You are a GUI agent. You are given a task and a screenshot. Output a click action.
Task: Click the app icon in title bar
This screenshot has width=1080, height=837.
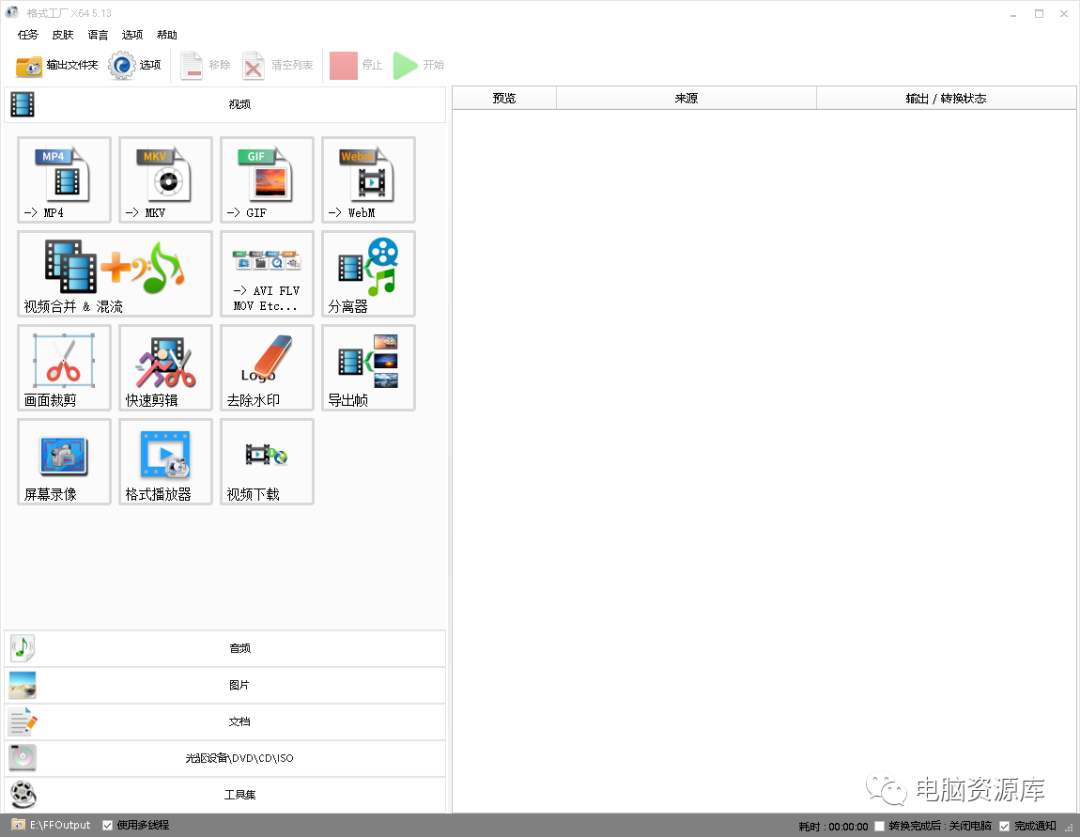click(x=12, y=12)
